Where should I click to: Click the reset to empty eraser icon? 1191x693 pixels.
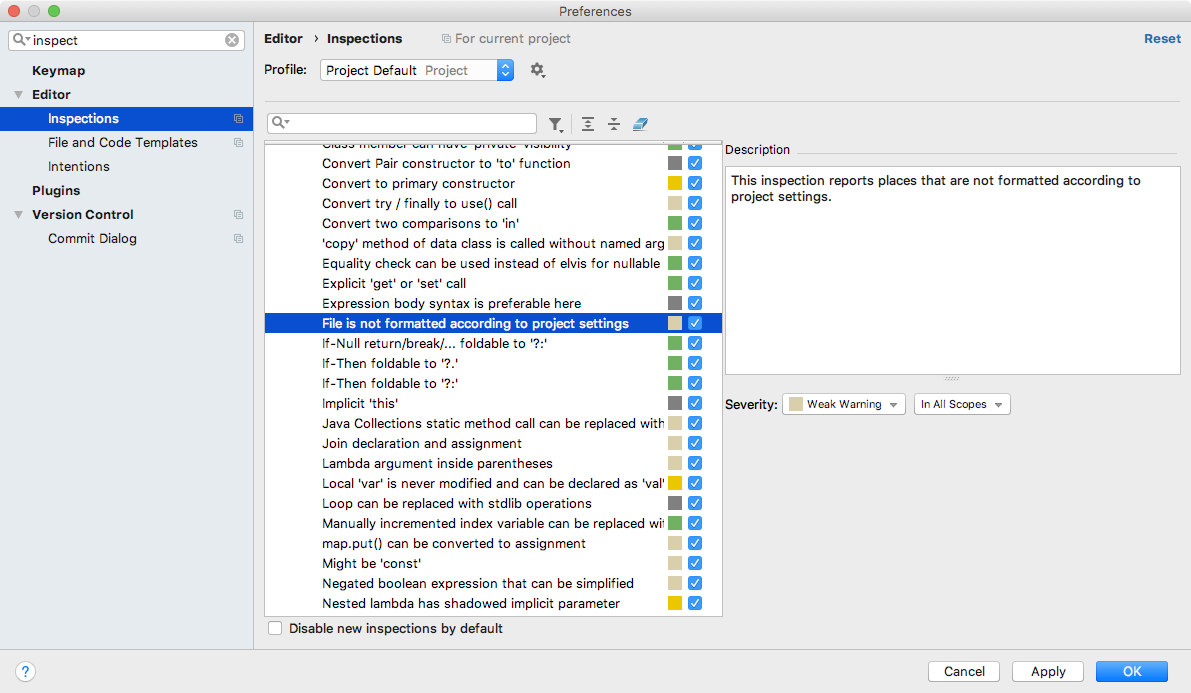point(640,124)
